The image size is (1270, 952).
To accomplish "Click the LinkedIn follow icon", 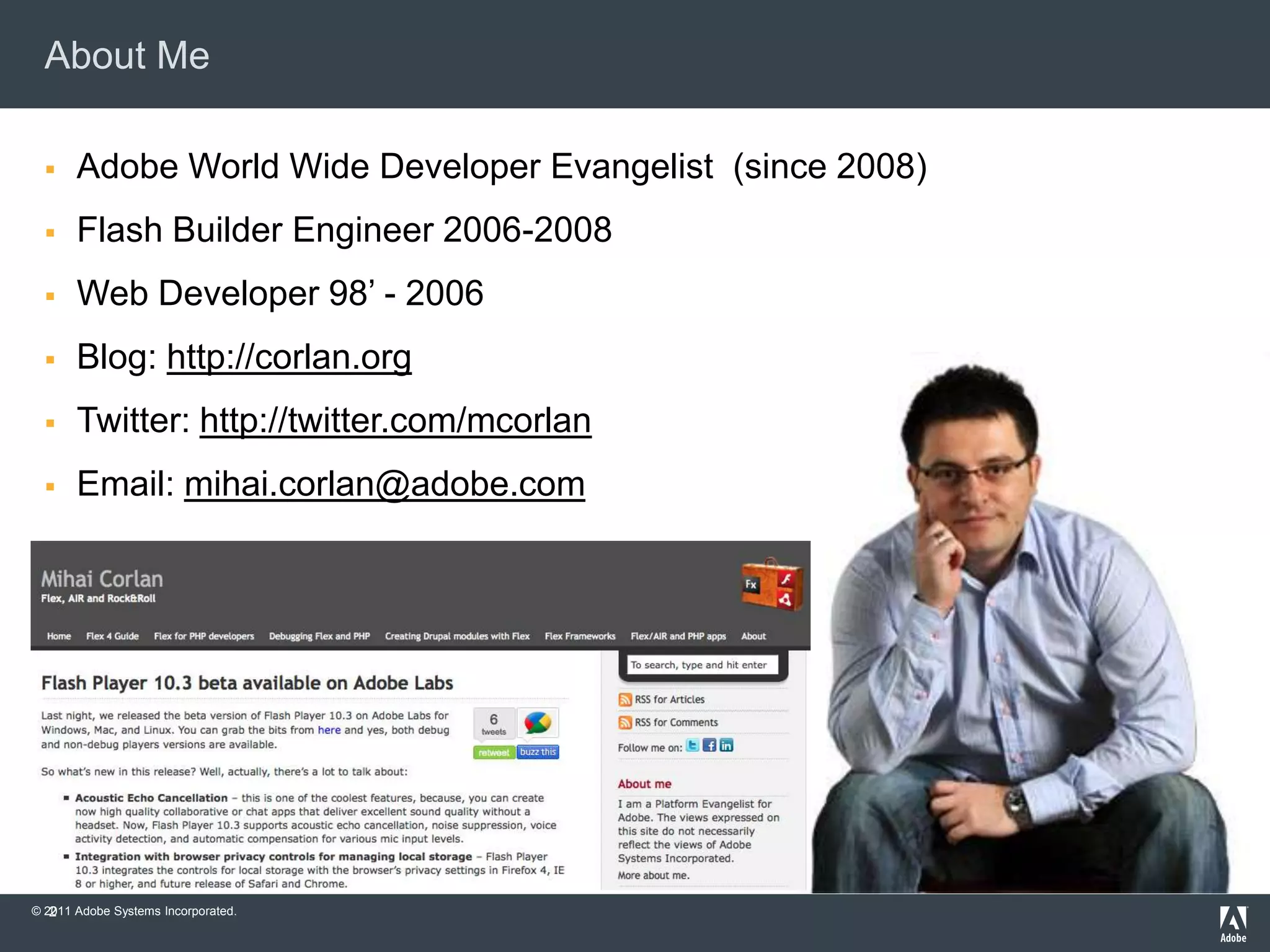I will [726, 746].
